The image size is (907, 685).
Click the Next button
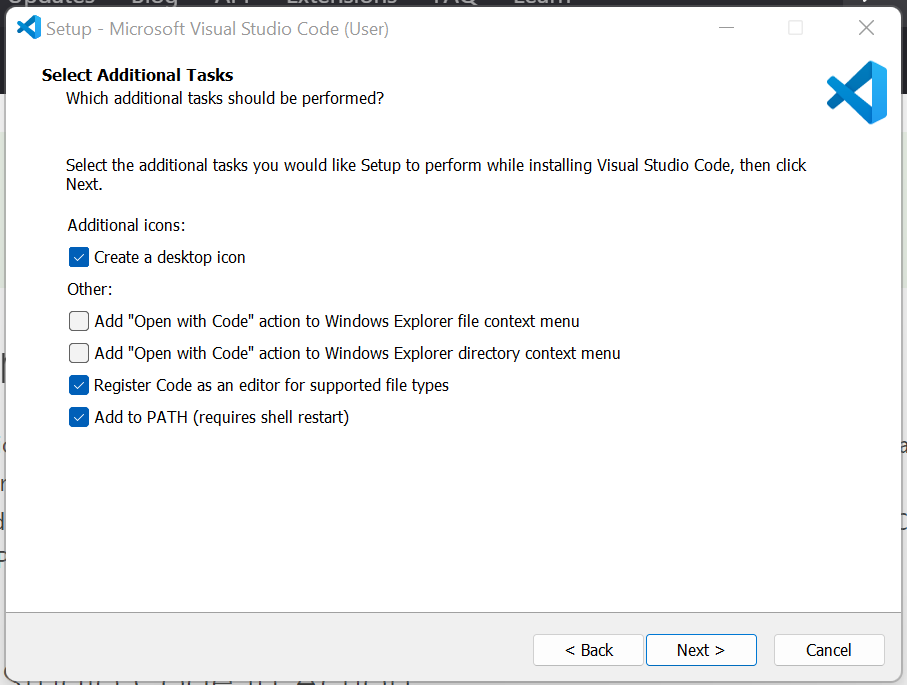click(701, 650)
